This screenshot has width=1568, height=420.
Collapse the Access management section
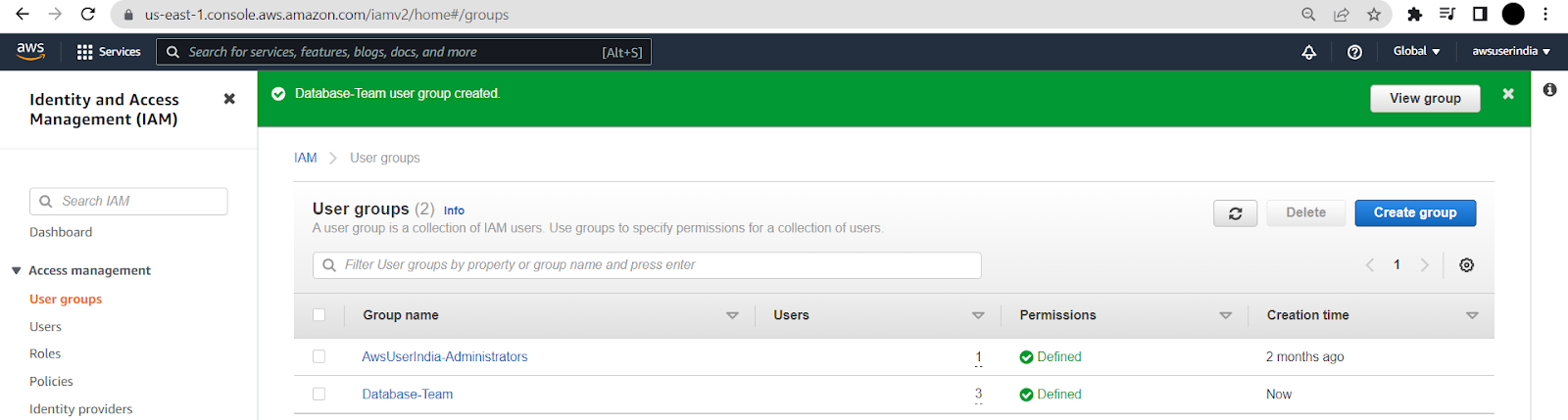pos(81,270)
